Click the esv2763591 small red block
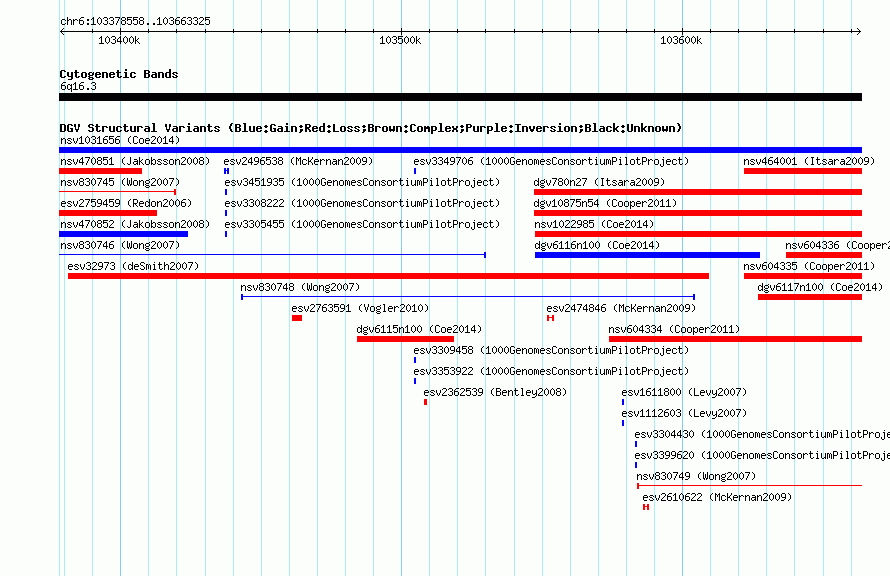 pyautogui.click(x=297, y=318)
